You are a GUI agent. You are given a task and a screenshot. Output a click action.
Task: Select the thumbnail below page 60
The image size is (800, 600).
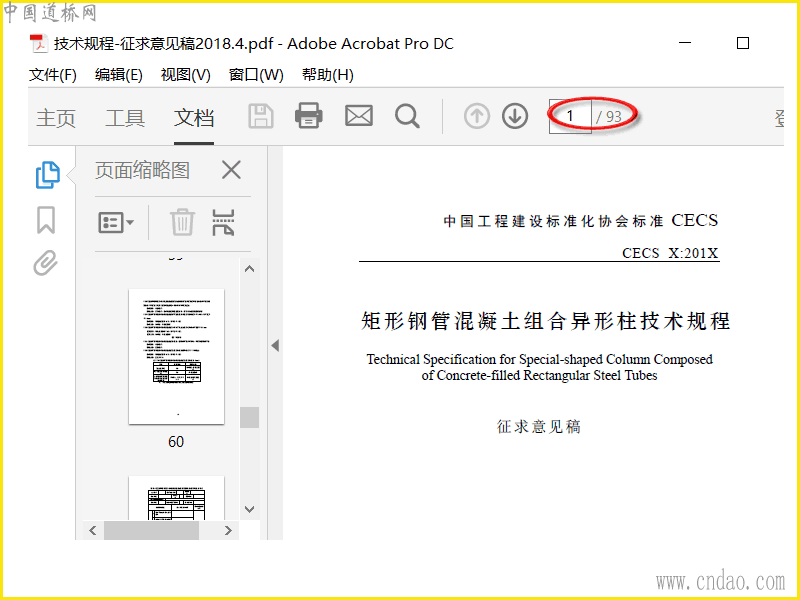[x=177, y=498]
